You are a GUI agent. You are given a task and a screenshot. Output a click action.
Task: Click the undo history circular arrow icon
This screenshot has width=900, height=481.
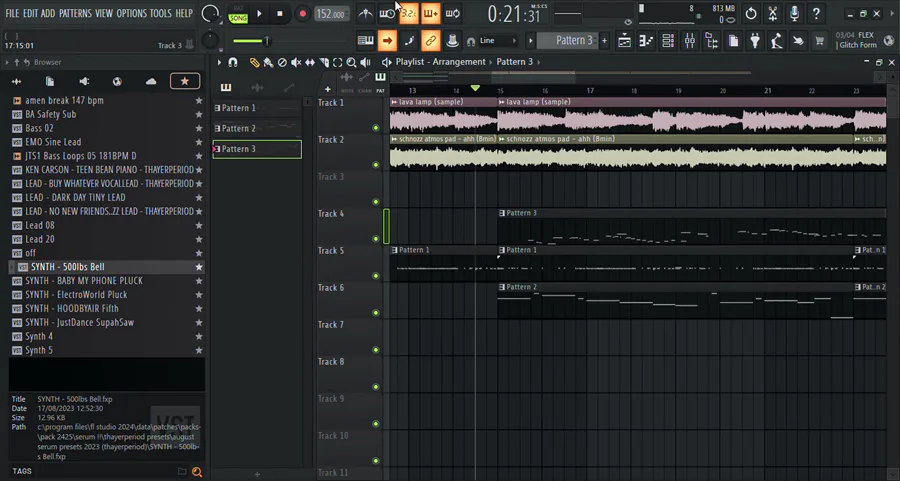(x=751, y=13)
